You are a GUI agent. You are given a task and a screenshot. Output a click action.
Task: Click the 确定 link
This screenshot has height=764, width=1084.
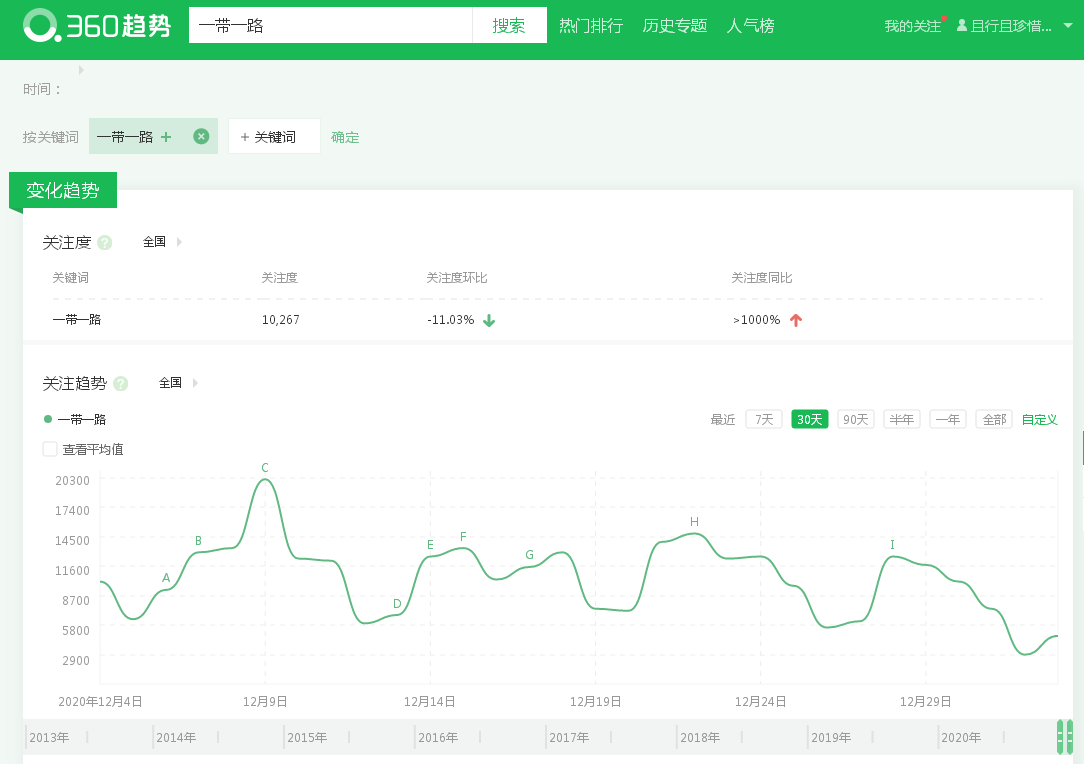click(x=345, y=137)
